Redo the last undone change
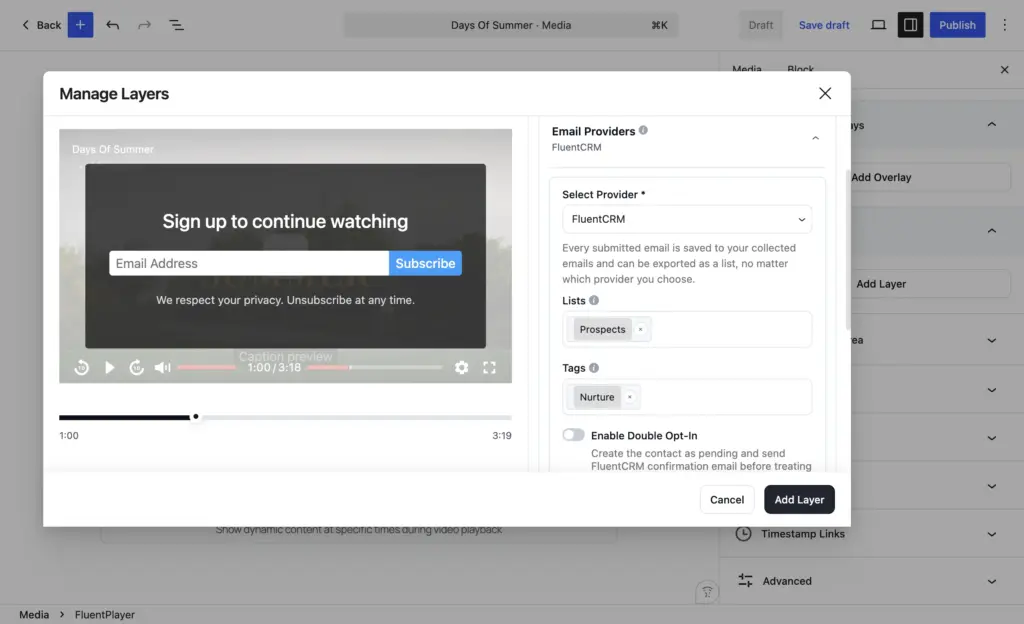The width and height of the screenshot is (1024, 624). [x=144, y=25]
